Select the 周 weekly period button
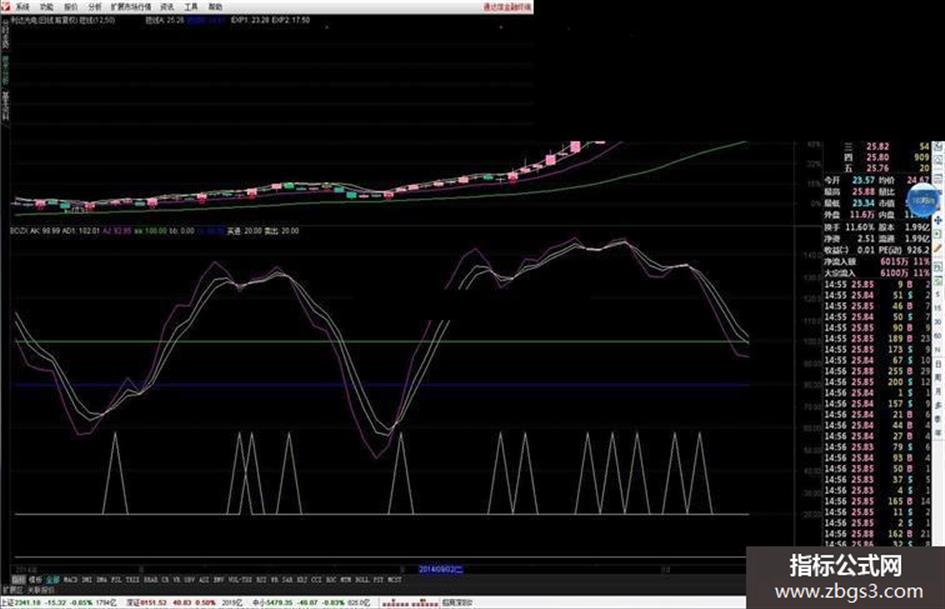The height and width of the screenshot is (609, 945). pyautogui.click(x=938, y=378)
